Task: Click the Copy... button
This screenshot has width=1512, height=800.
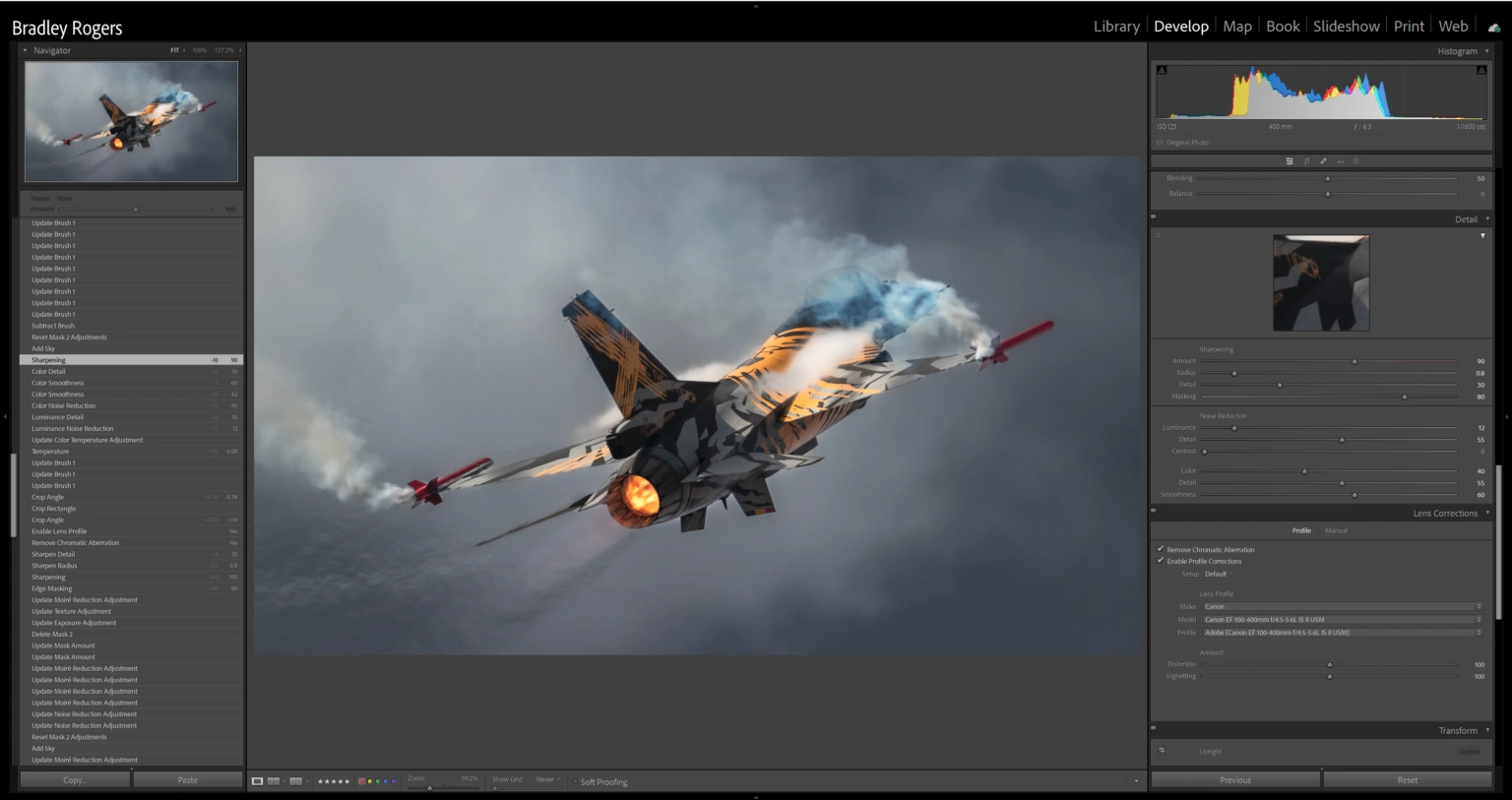Action: (x=75, y=779)
